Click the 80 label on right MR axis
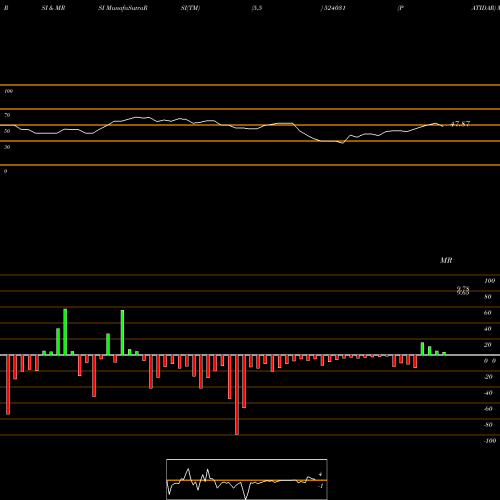Viewport: 500px width, 500px height. 488,297
